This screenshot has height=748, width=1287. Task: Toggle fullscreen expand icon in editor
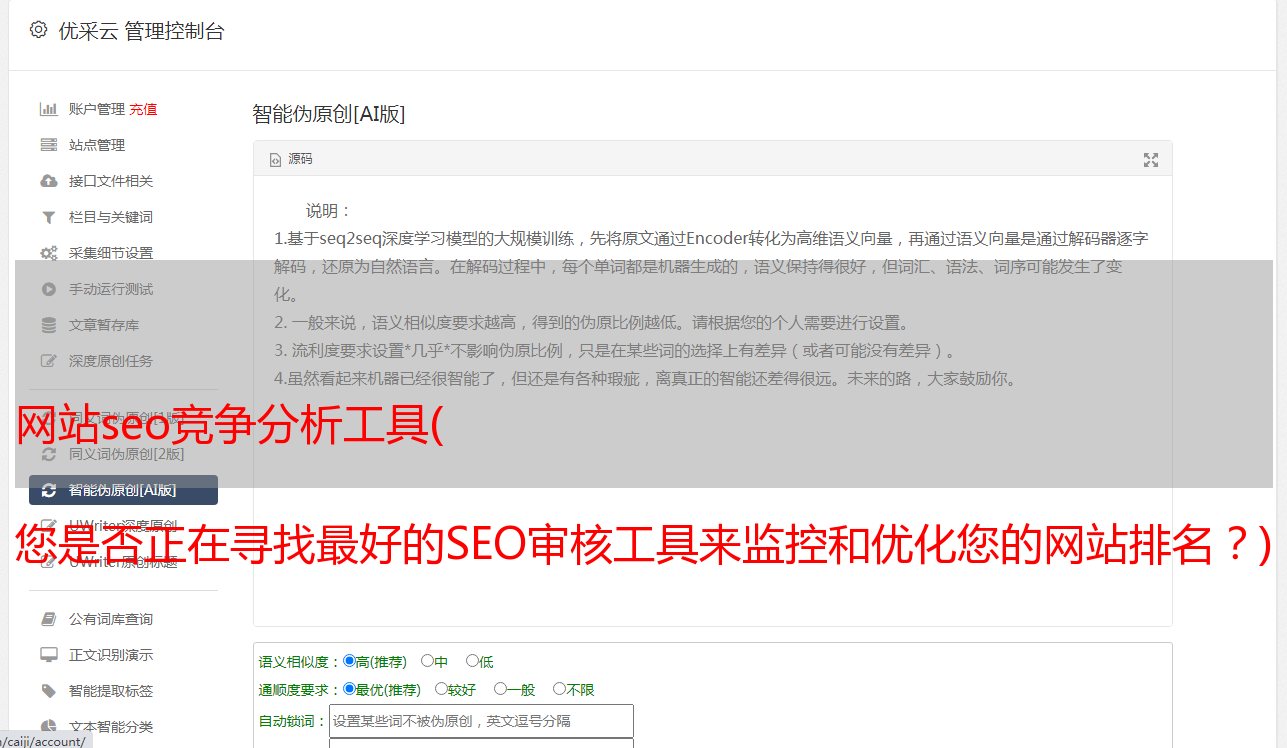tap(1151, 160)
